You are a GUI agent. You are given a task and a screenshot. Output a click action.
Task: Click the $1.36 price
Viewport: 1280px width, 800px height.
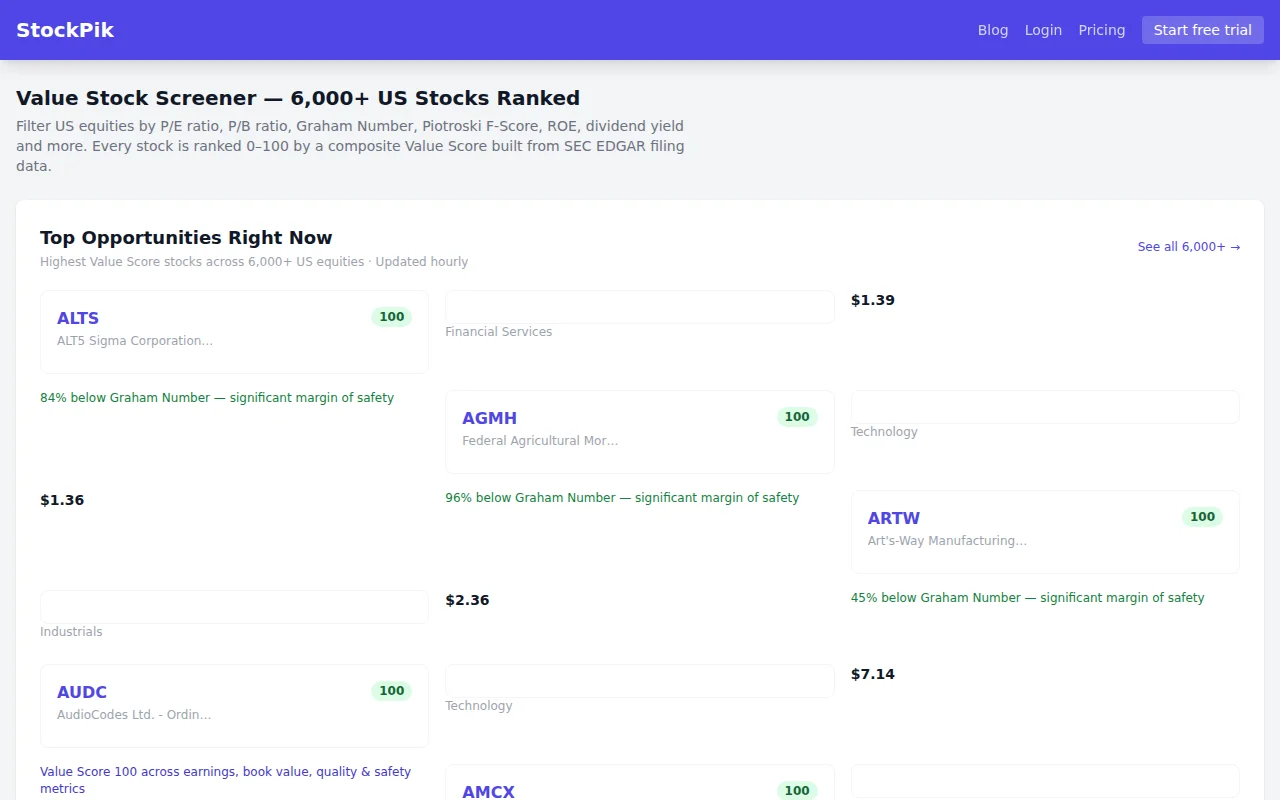click(x=62, y=500)
